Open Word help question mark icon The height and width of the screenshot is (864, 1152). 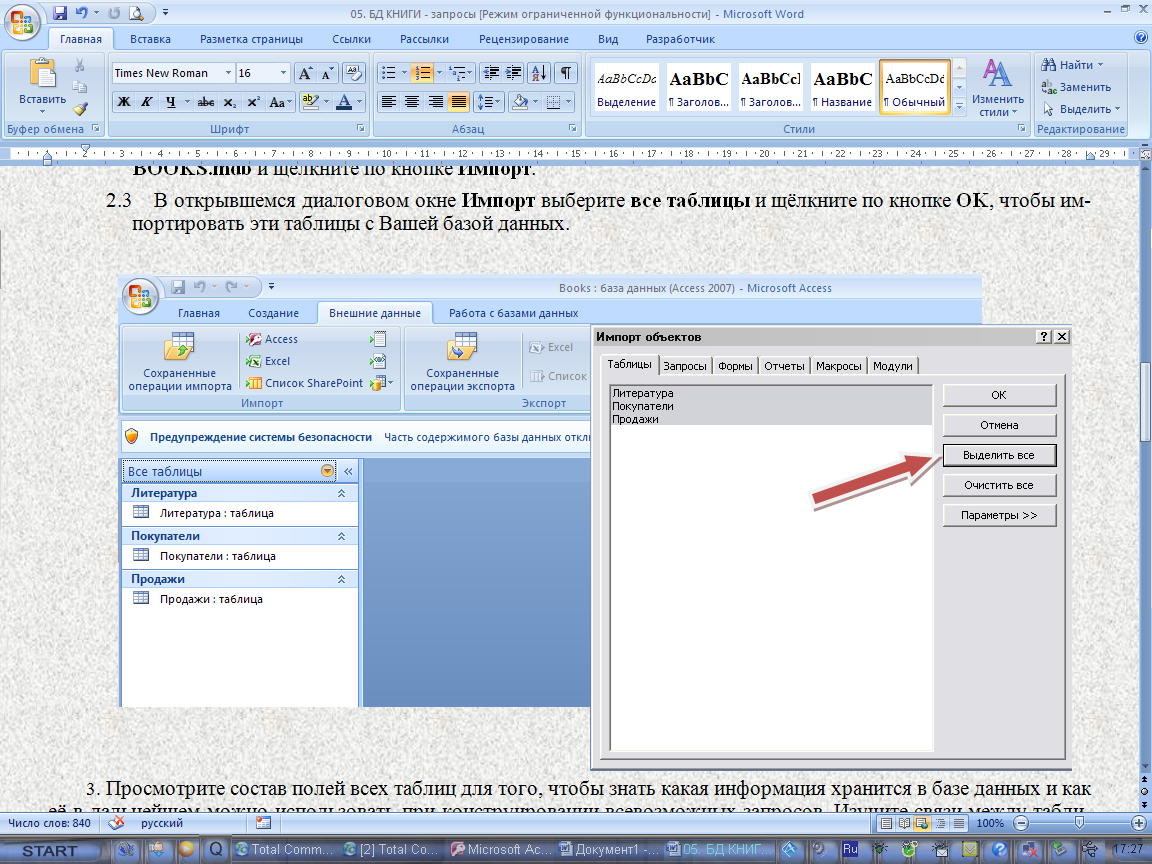click(x=1140, y=37)
